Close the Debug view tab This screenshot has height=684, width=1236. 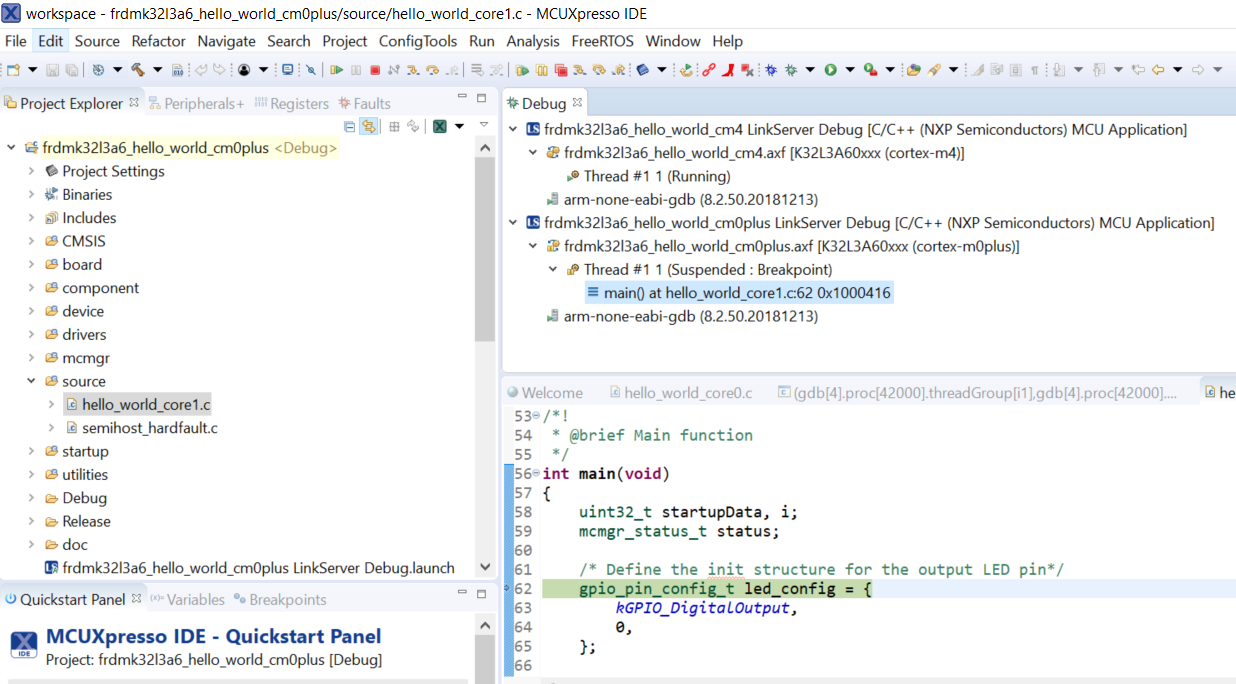coord(578,103)
